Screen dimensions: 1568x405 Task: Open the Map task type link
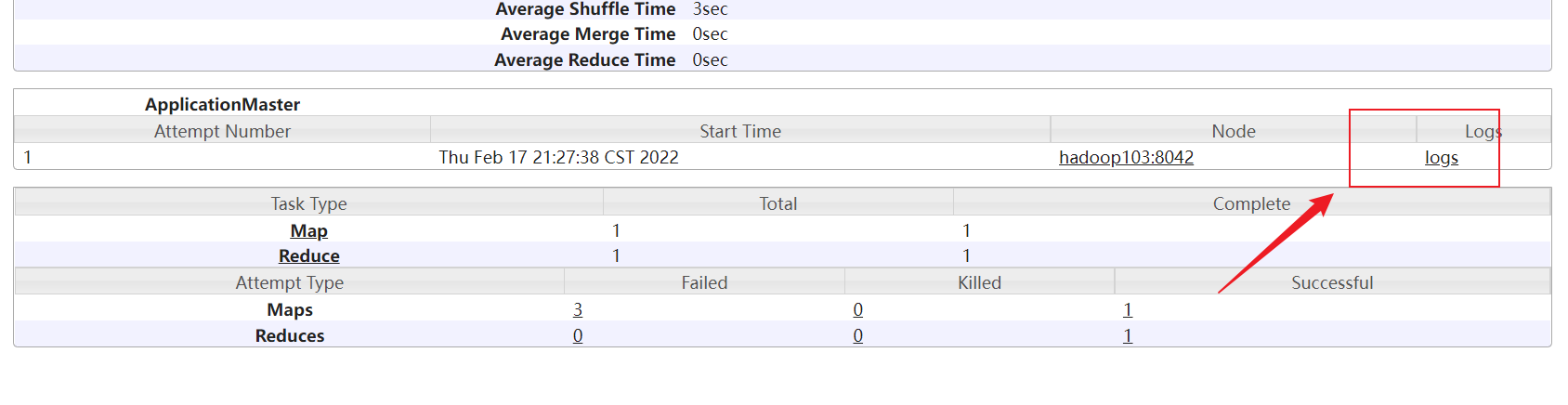tap(309, 230)
